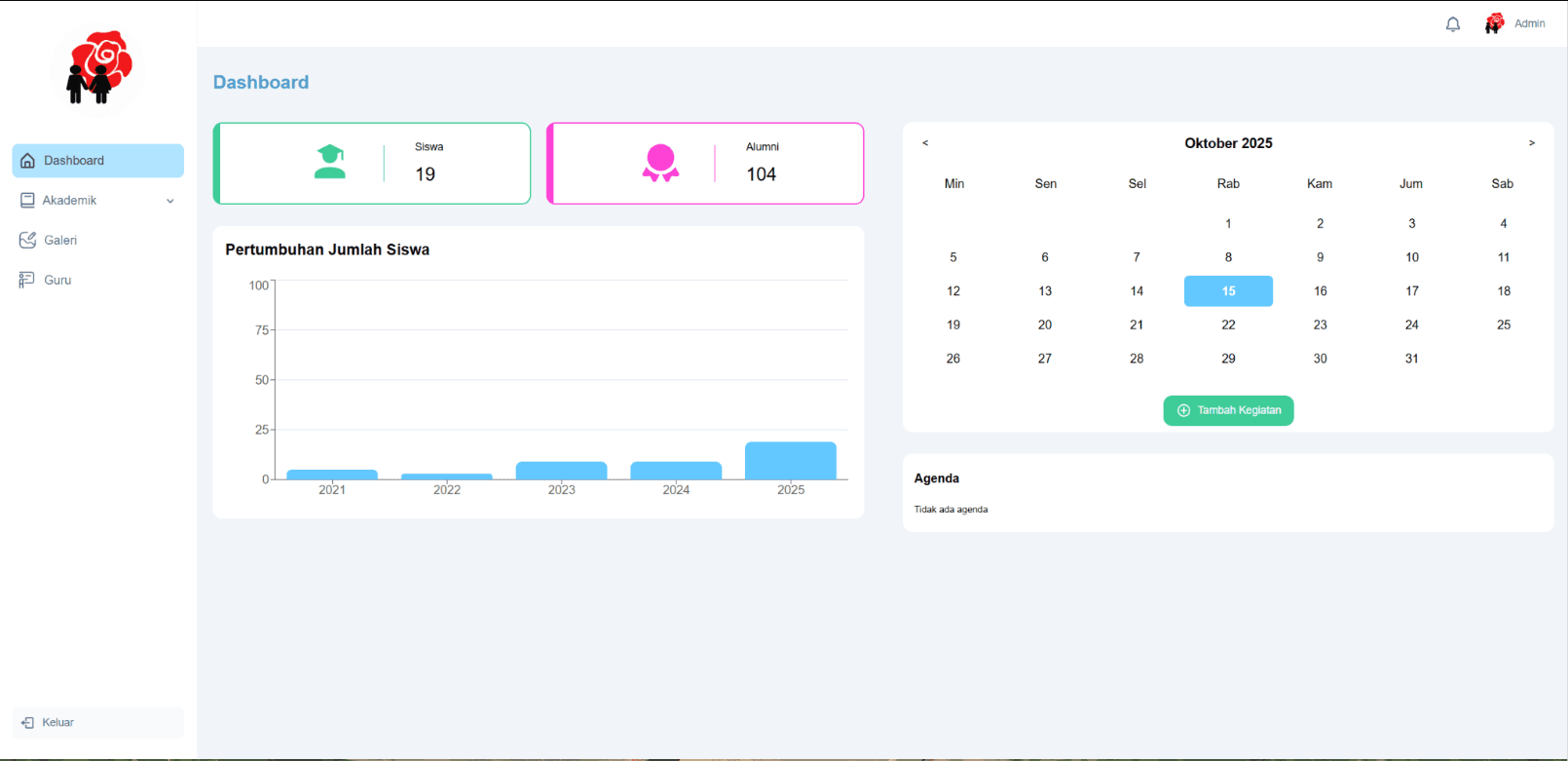Screen dimensions: 1568x761
Task: Select date 27 in the calendar
Action: point(1045,359)
